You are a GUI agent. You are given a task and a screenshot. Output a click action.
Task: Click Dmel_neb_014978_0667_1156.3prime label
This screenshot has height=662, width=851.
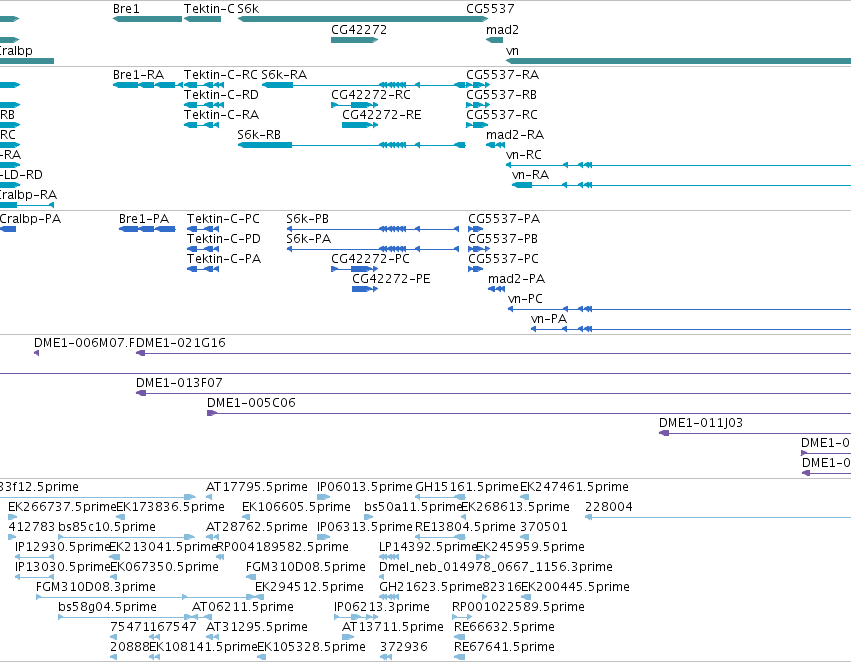[496, 568]
